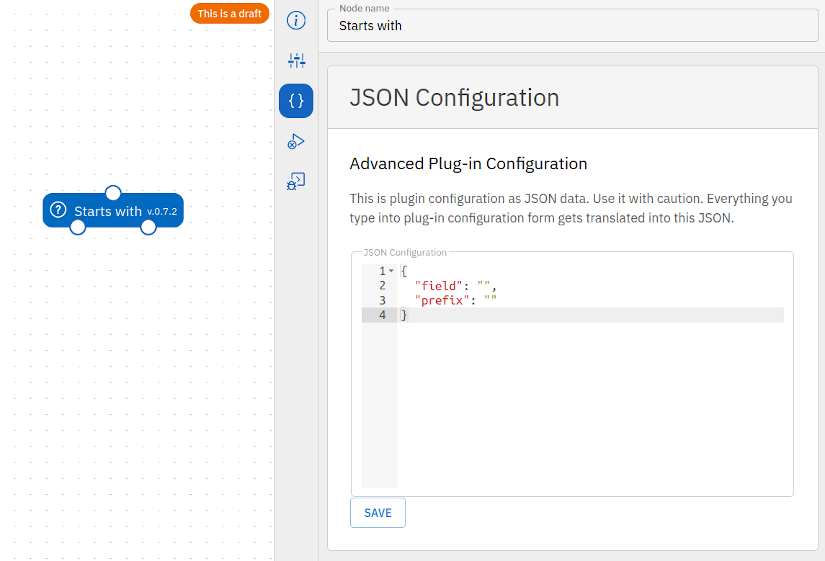Screen dimensions: 825x561
Task: Click the question mark icon on Starts with node
Action: click(58, 210)
